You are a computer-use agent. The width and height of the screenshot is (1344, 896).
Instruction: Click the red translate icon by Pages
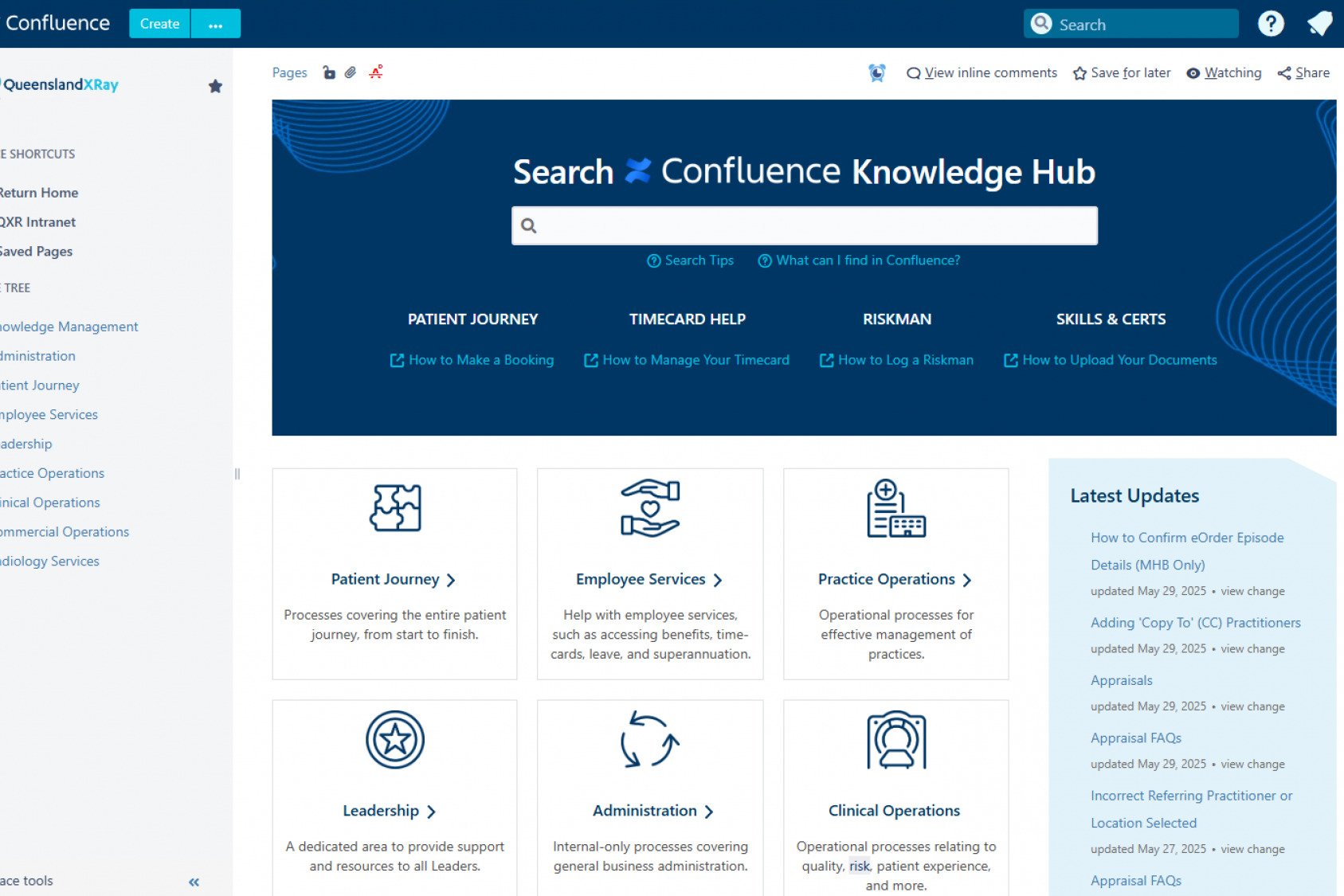(376, 72)
